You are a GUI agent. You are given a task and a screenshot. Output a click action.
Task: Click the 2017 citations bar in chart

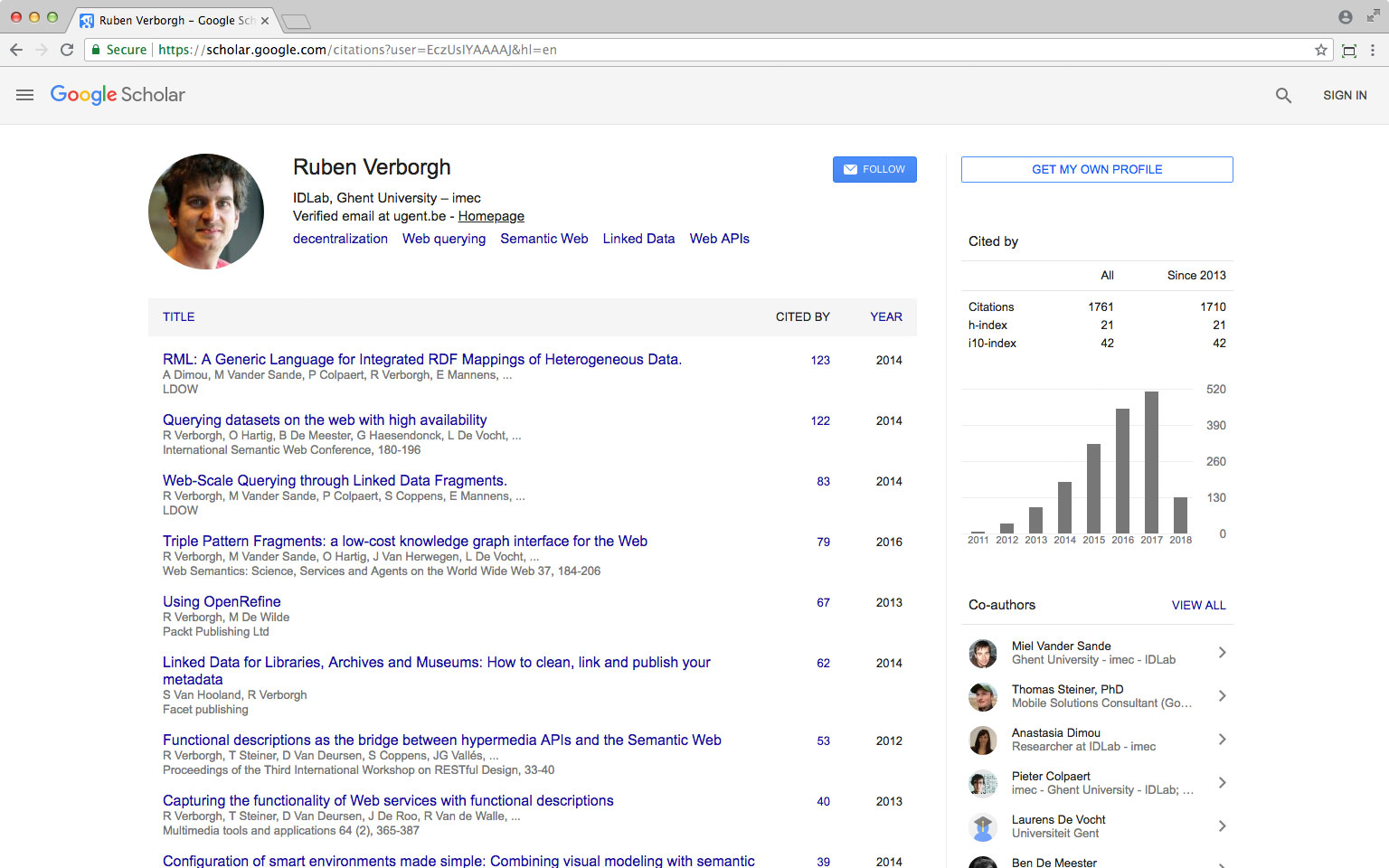pyautogui.click(x=1151, y=462)
